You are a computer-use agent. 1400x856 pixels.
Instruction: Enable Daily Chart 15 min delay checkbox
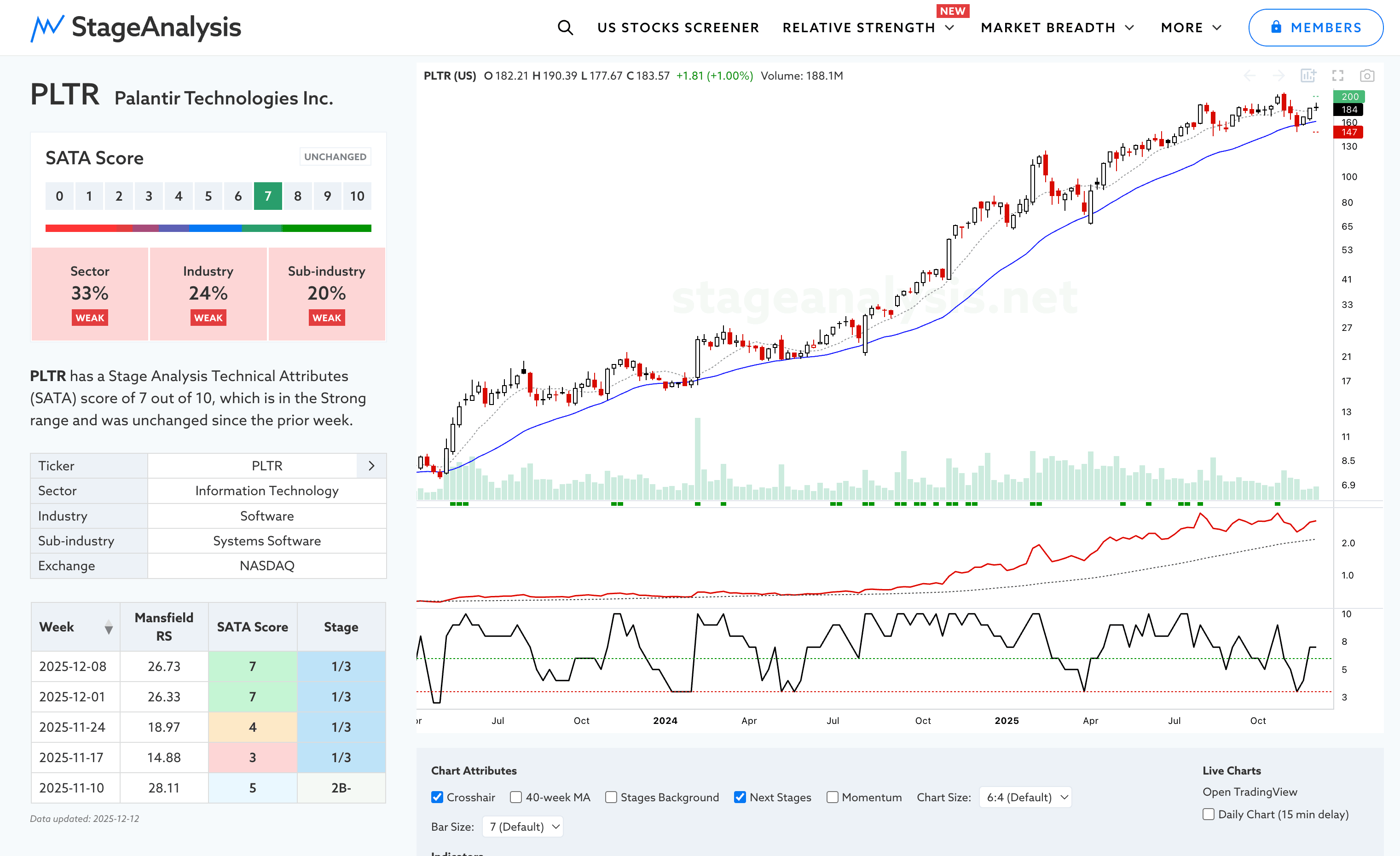click(1209, 814)
